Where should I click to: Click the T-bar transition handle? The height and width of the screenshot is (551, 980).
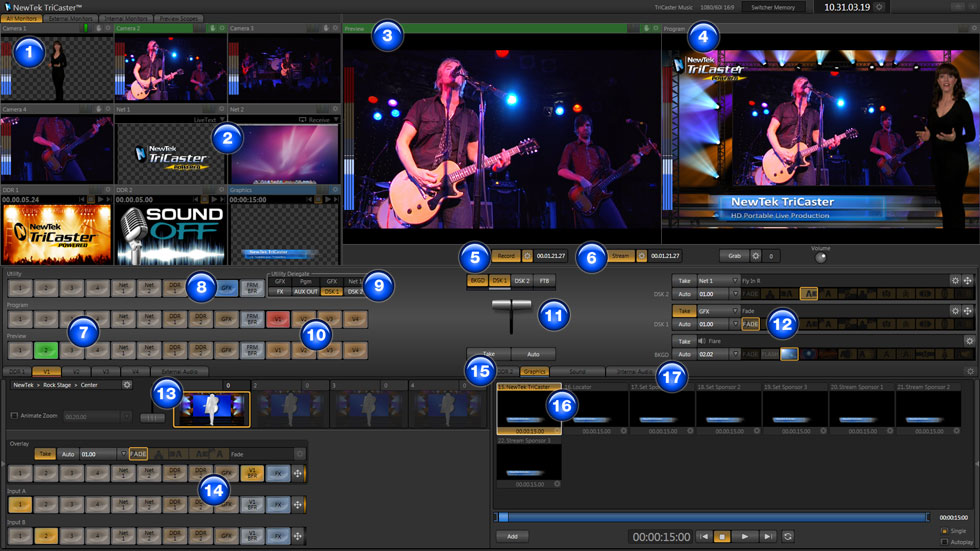click(x=511, y=305)
